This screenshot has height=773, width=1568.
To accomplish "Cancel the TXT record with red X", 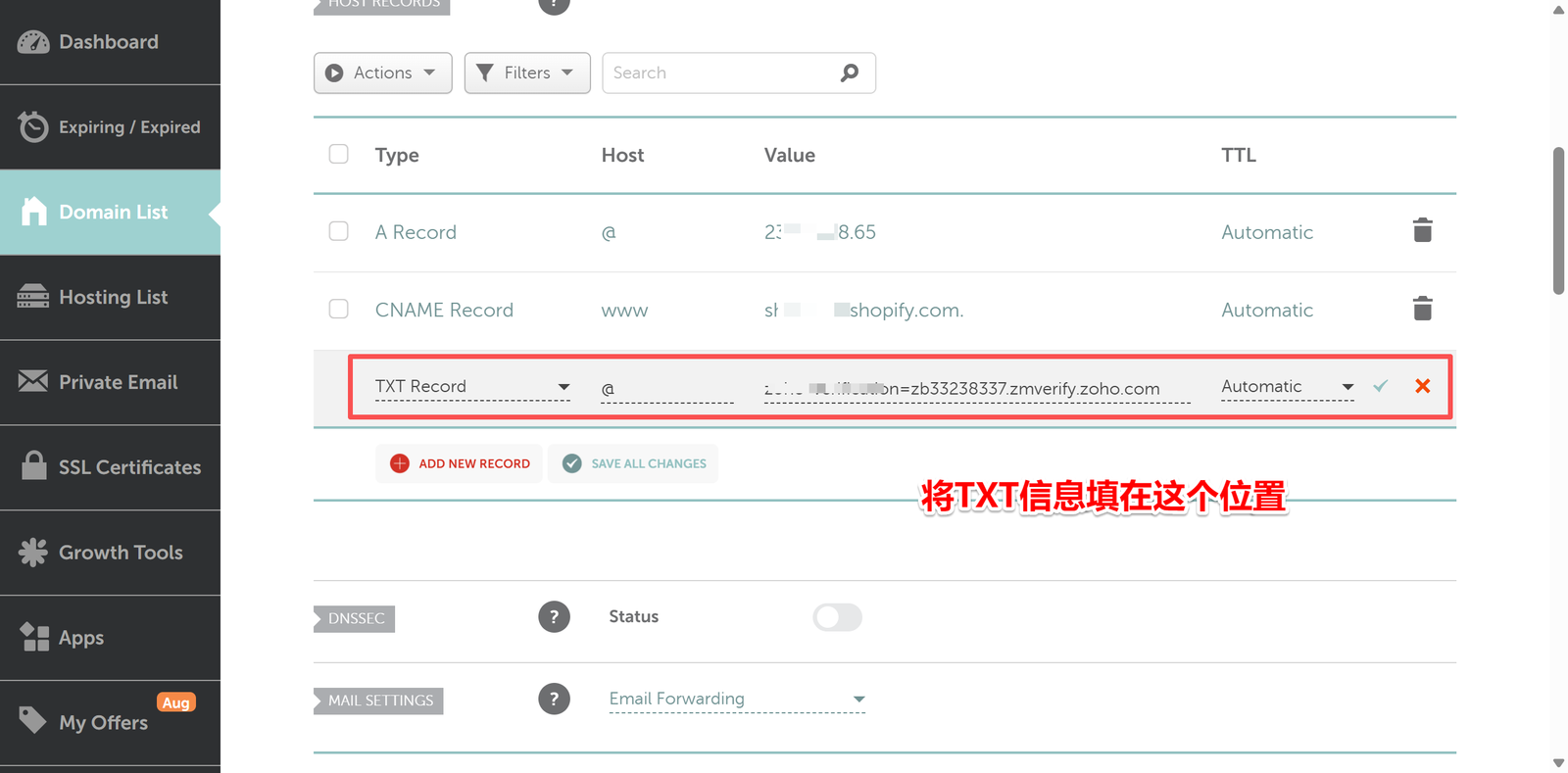I will [1423, 386].
